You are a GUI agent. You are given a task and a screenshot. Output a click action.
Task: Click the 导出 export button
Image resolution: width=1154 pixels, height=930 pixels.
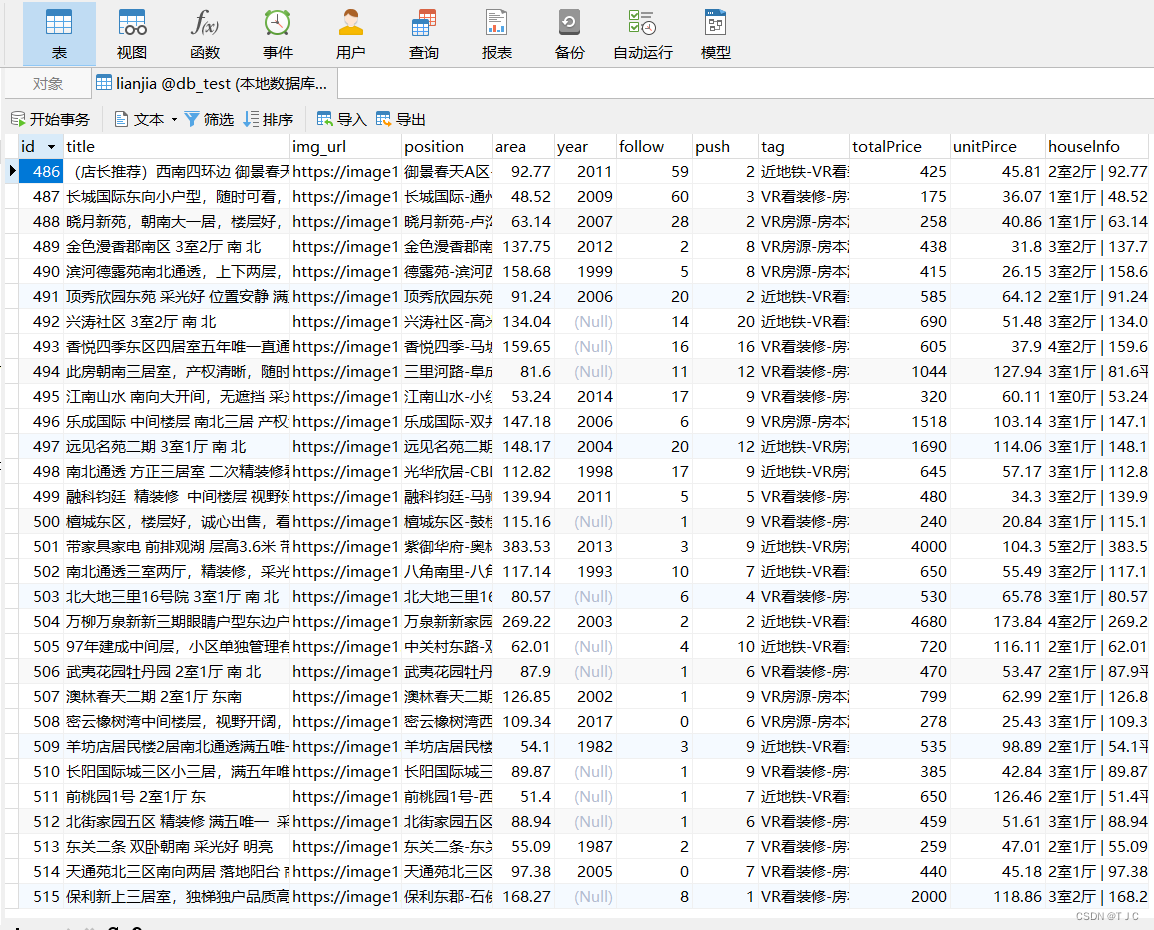pyautogui.click(x=401, y=119)
